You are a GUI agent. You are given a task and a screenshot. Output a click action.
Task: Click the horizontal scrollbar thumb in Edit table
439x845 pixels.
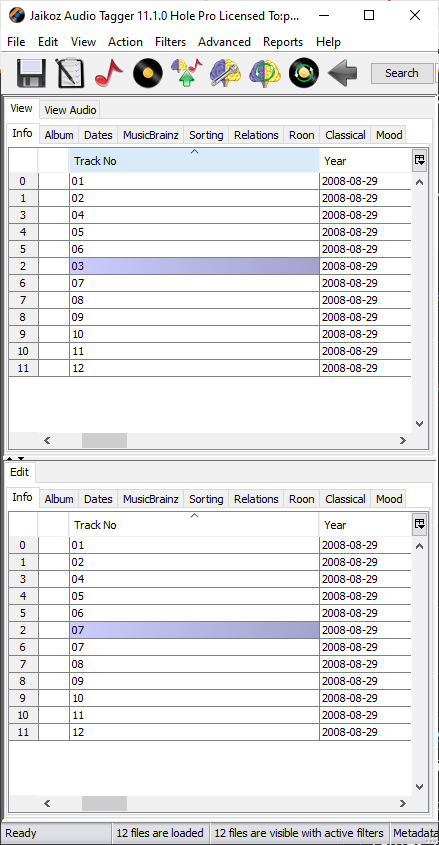pyautogui.click(x=104, y=804)
